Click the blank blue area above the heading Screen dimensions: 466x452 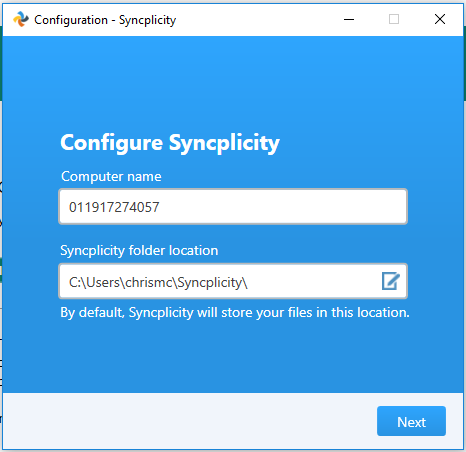click(233, 83)
